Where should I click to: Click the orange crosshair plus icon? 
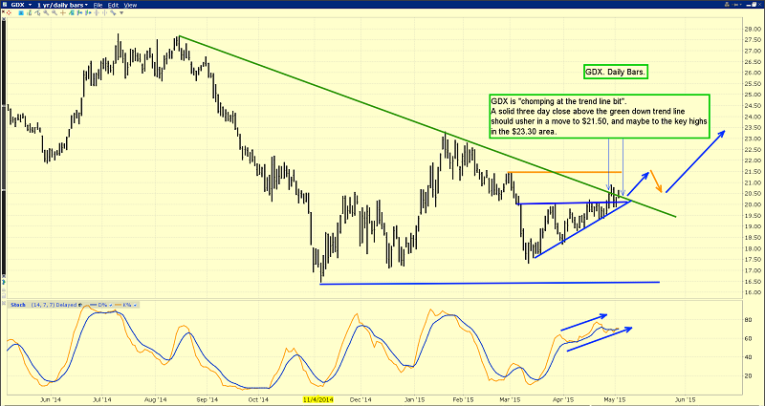(x=63, y=13)
